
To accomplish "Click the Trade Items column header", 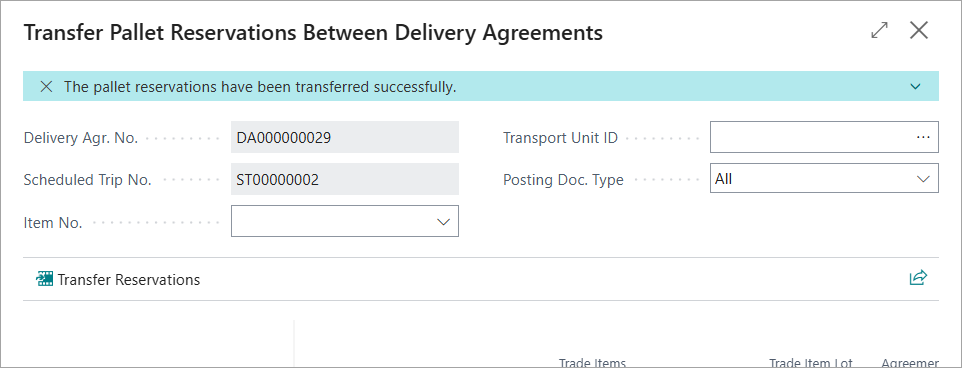I will pos(592,363).
